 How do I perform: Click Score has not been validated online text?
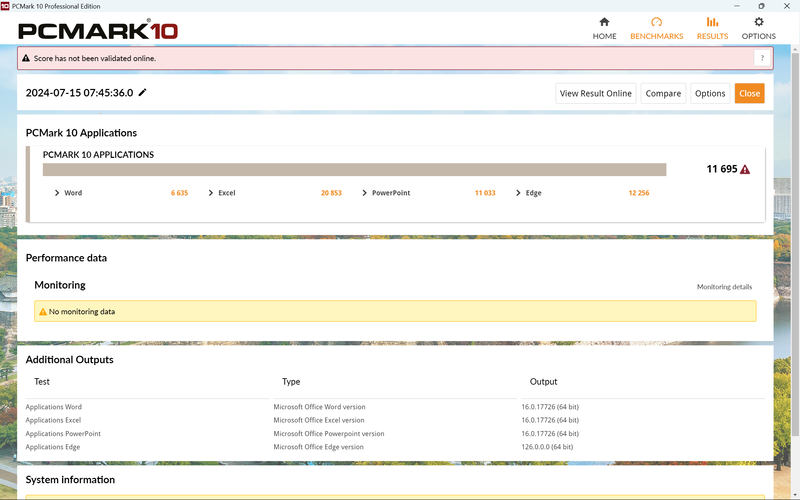pyautogui.click(x=95, y=58)
